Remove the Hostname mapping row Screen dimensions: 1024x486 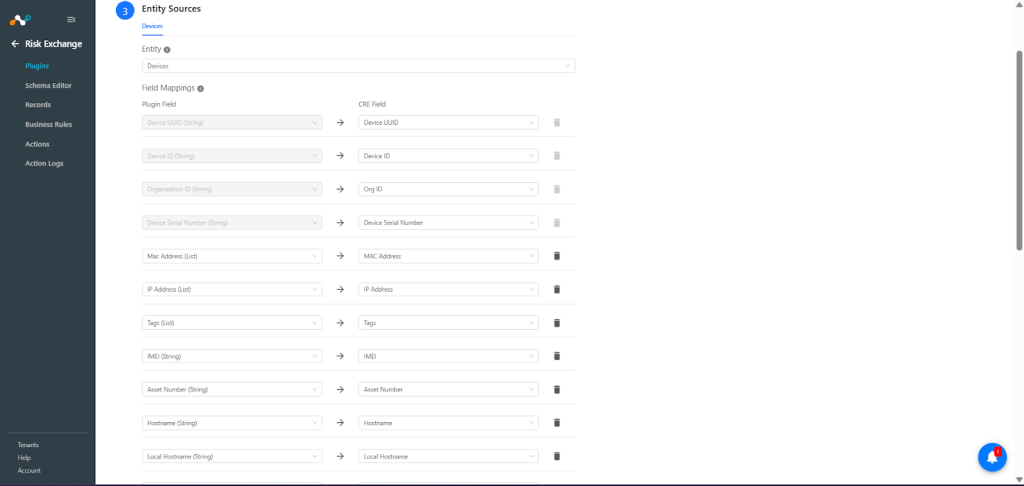[x=556, y=423]
